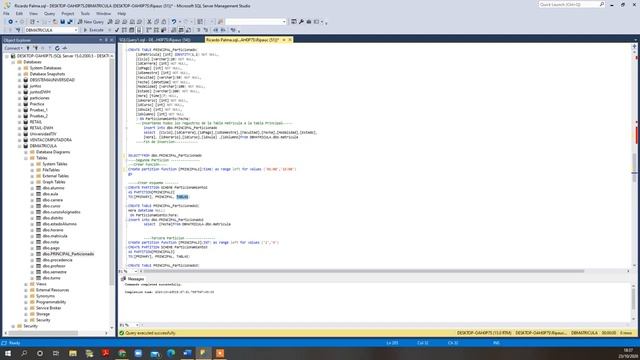Expand the dbo.PRINCIPAL_Particionado table node
Screen dimensions: 640x360
point(32,254)
